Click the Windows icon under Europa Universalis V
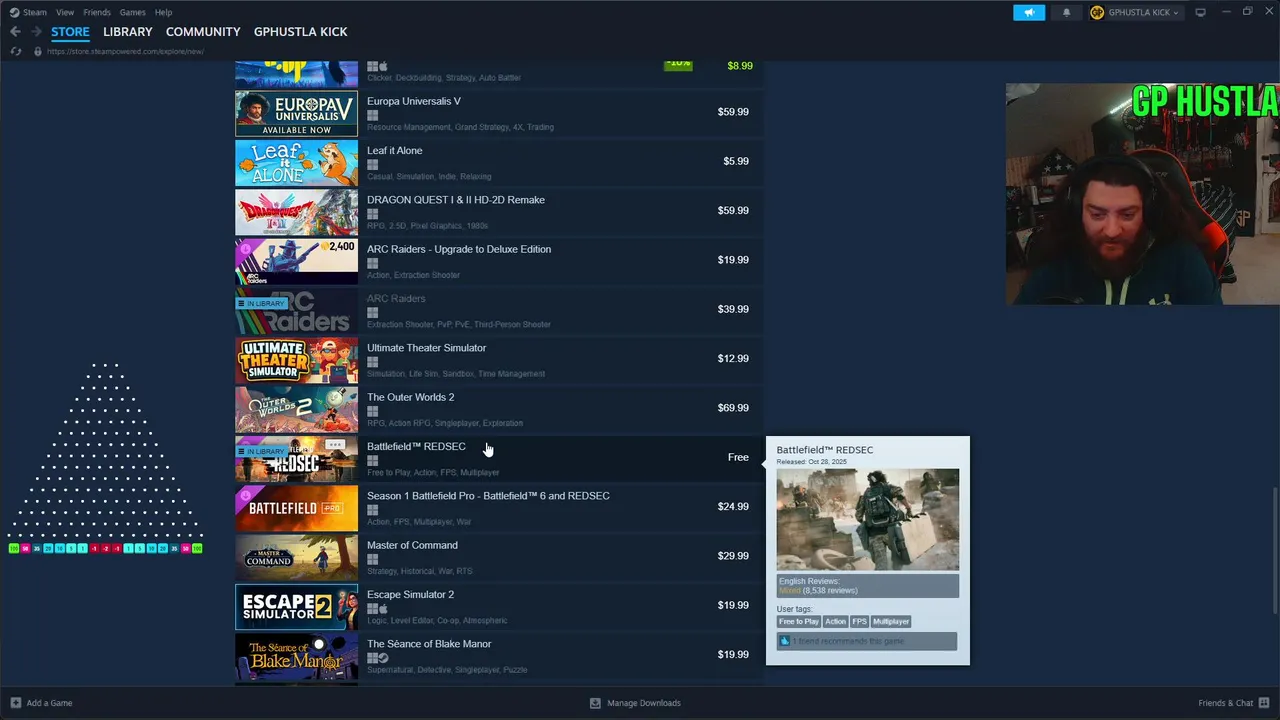The height and width of the screenshot is (720, 1280). [x=372, y=115]
